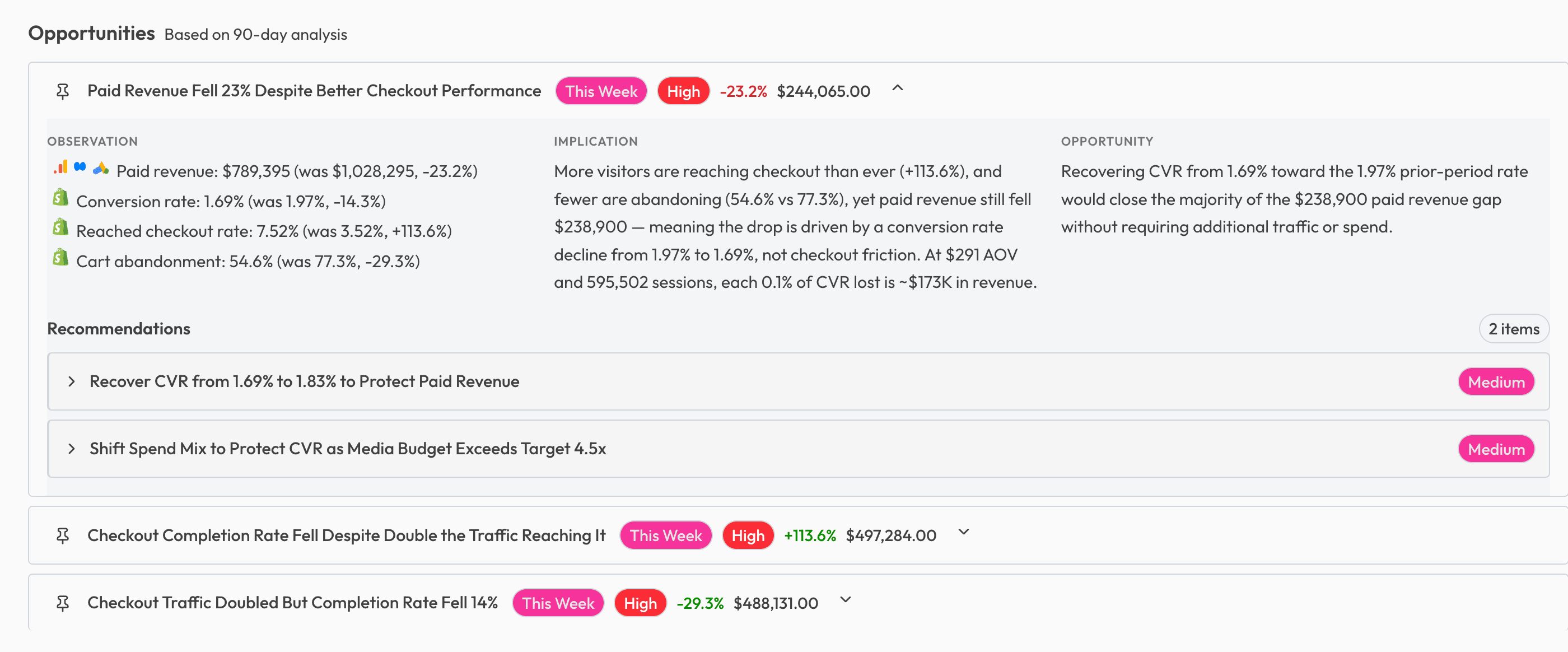This screenshot has height=652, width=1568.
Task: Pin the "Checkout Traffic Doubled" insight
Action: tap(63, 603)
